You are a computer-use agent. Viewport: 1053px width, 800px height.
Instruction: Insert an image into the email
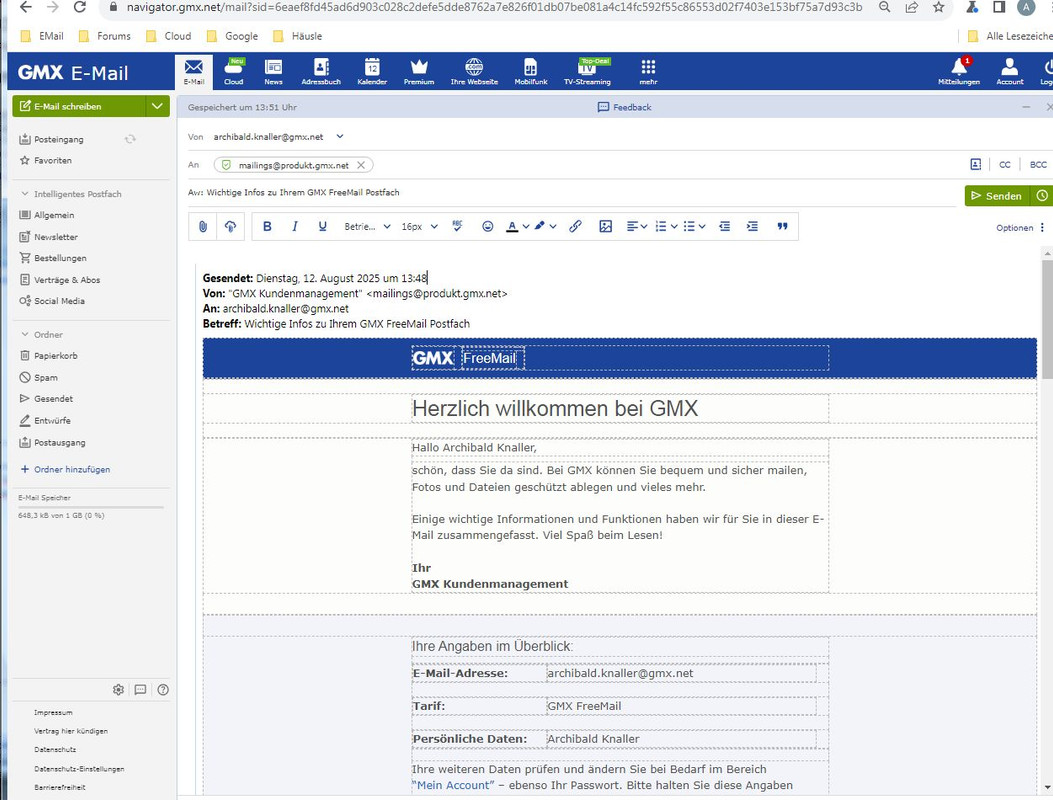[x=605, y=226]
